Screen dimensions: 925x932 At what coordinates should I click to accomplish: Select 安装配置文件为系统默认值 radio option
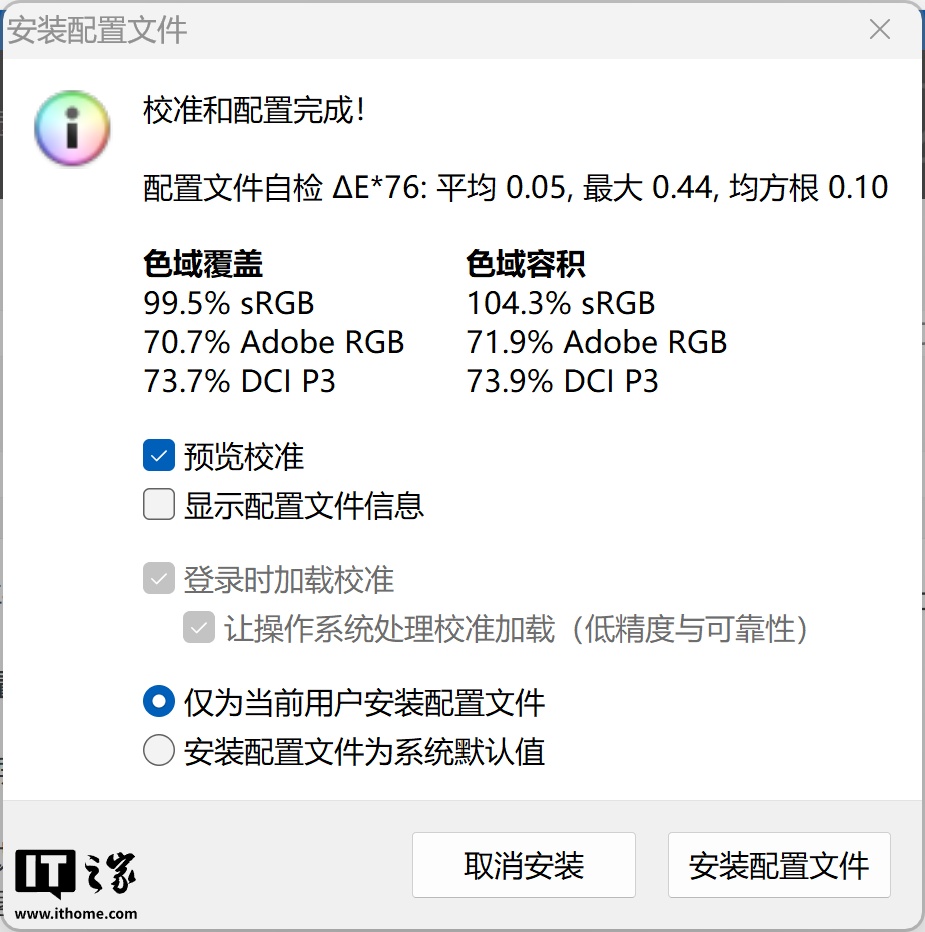tap(159, 750)
